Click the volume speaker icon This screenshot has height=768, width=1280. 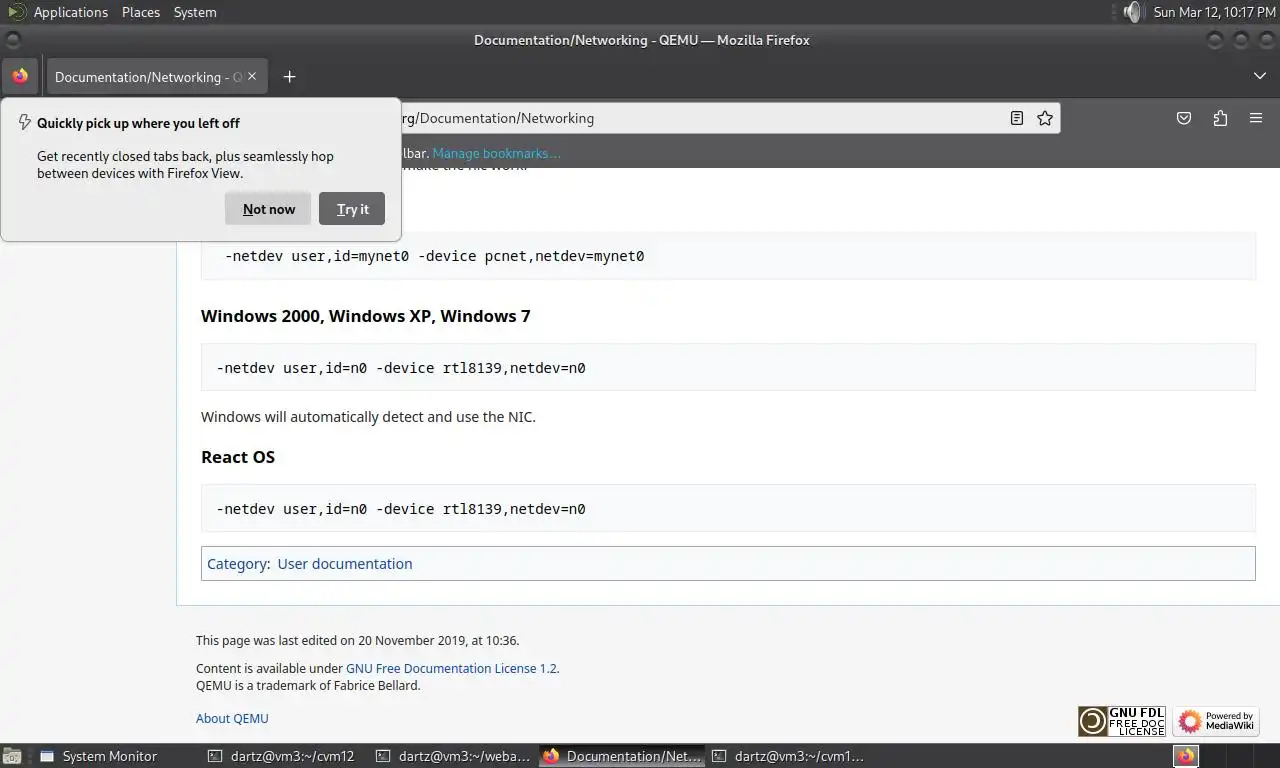(1131, 12)
